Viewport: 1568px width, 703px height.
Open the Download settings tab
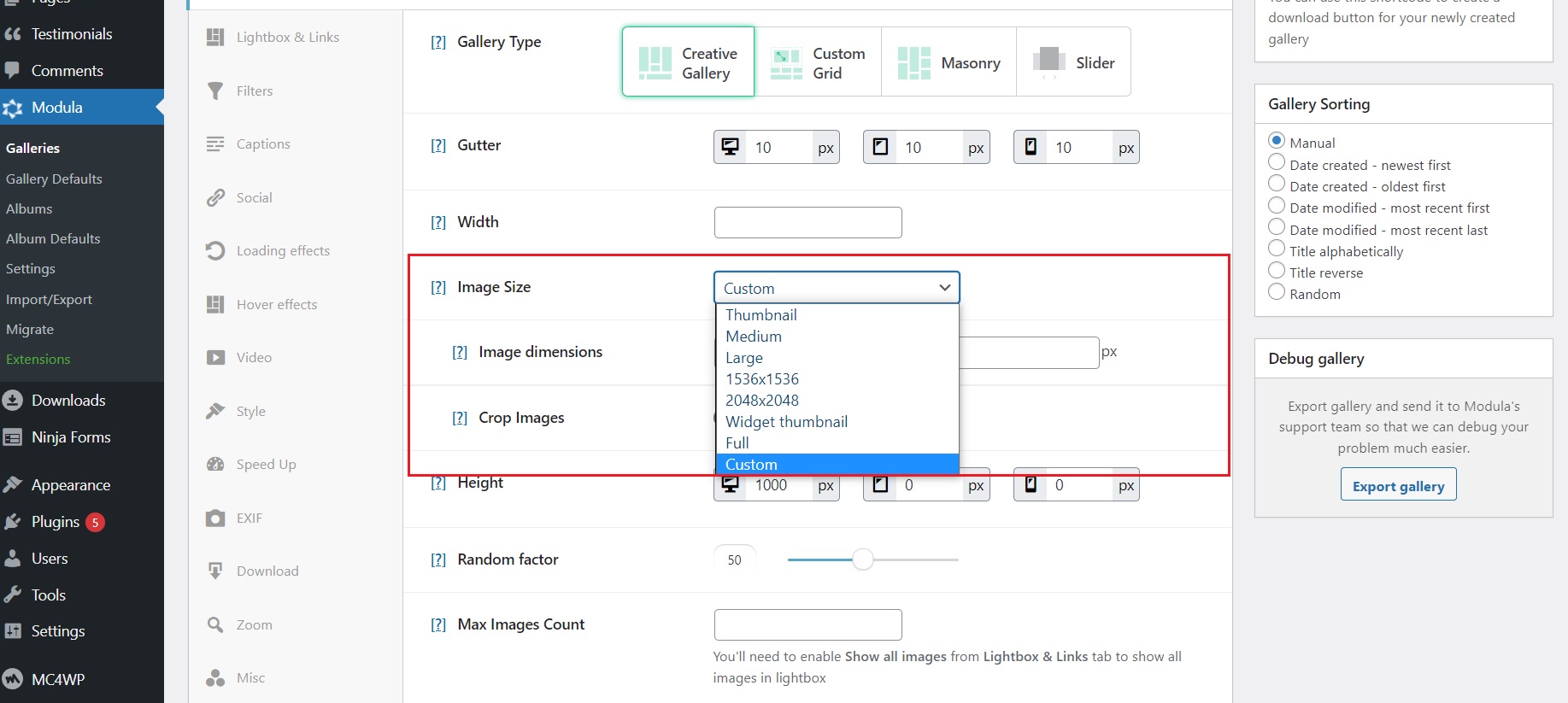click(x=296, y=571)
